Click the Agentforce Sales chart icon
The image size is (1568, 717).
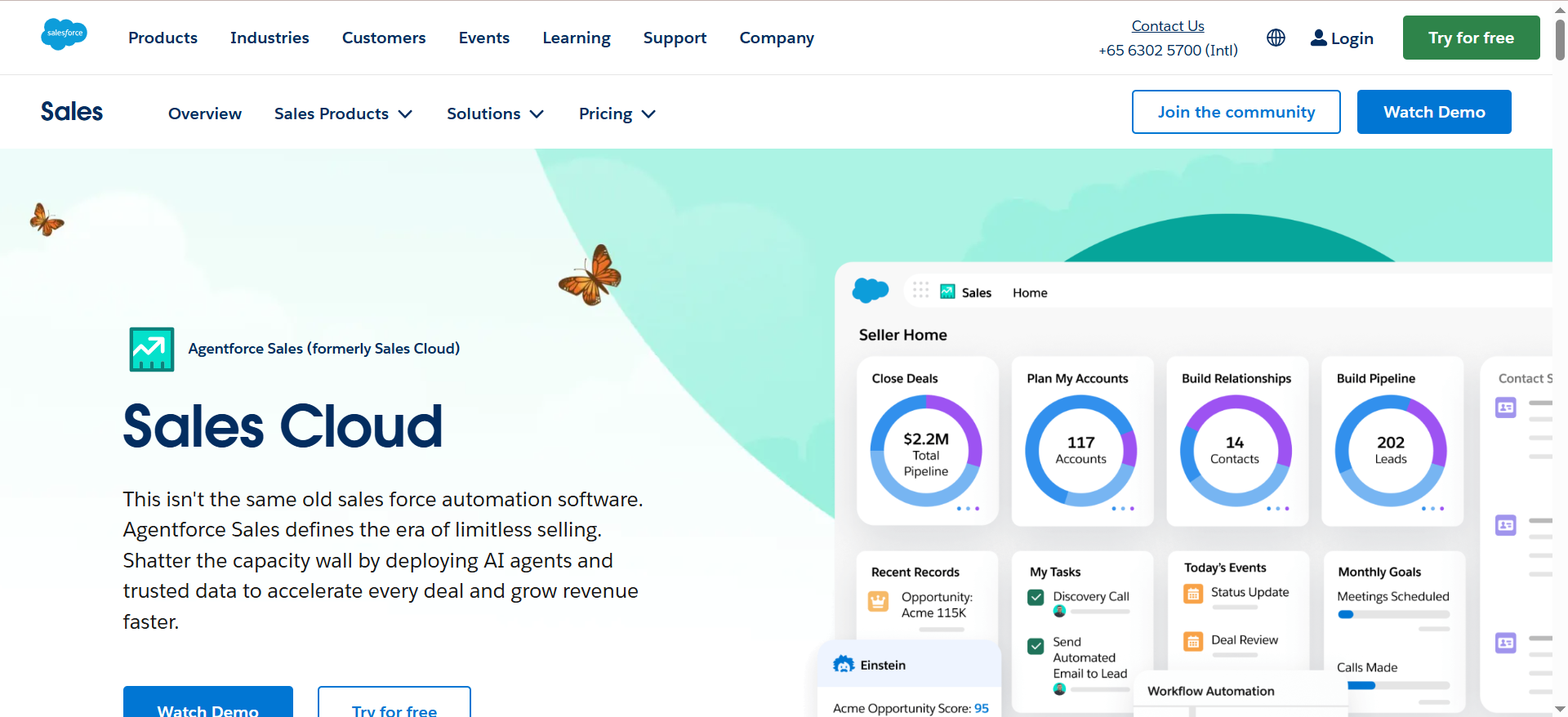[x=152, y=350]
